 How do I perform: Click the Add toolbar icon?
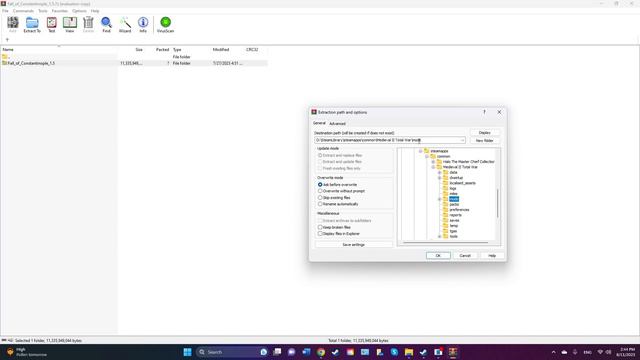[13, 24]
